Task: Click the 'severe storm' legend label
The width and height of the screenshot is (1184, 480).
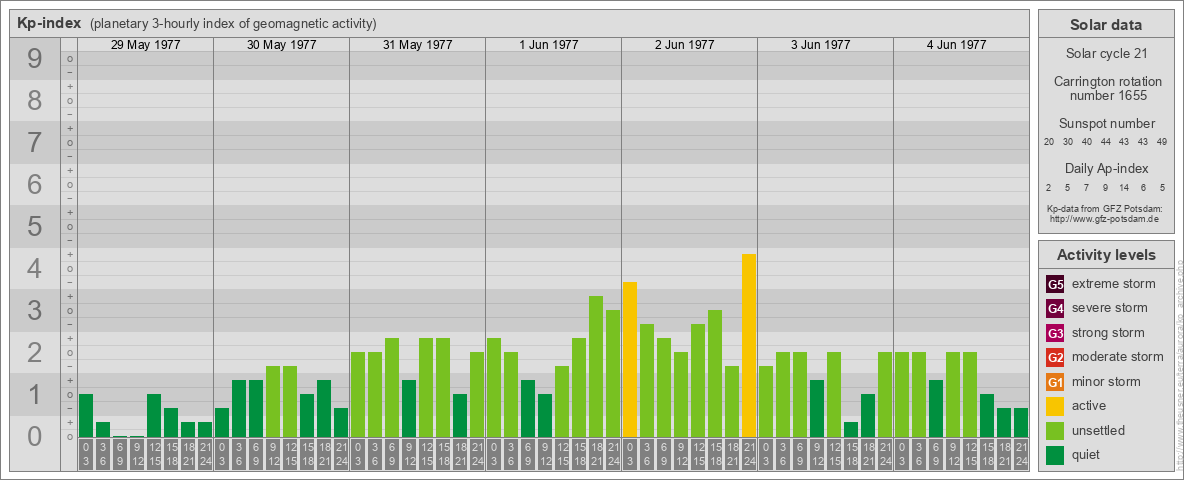Action: (x=1110, y=308)
